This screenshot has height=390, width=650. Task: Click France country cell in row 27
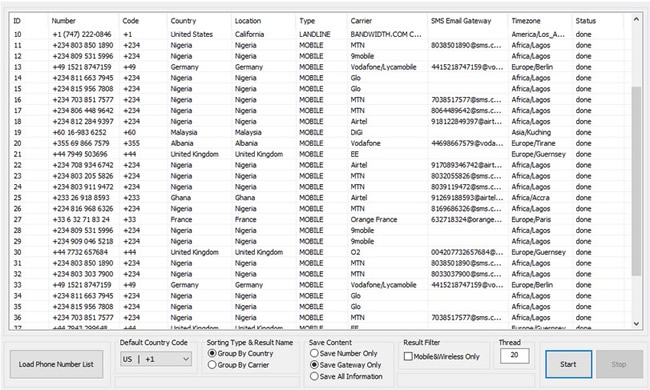(x=181, y=220)
